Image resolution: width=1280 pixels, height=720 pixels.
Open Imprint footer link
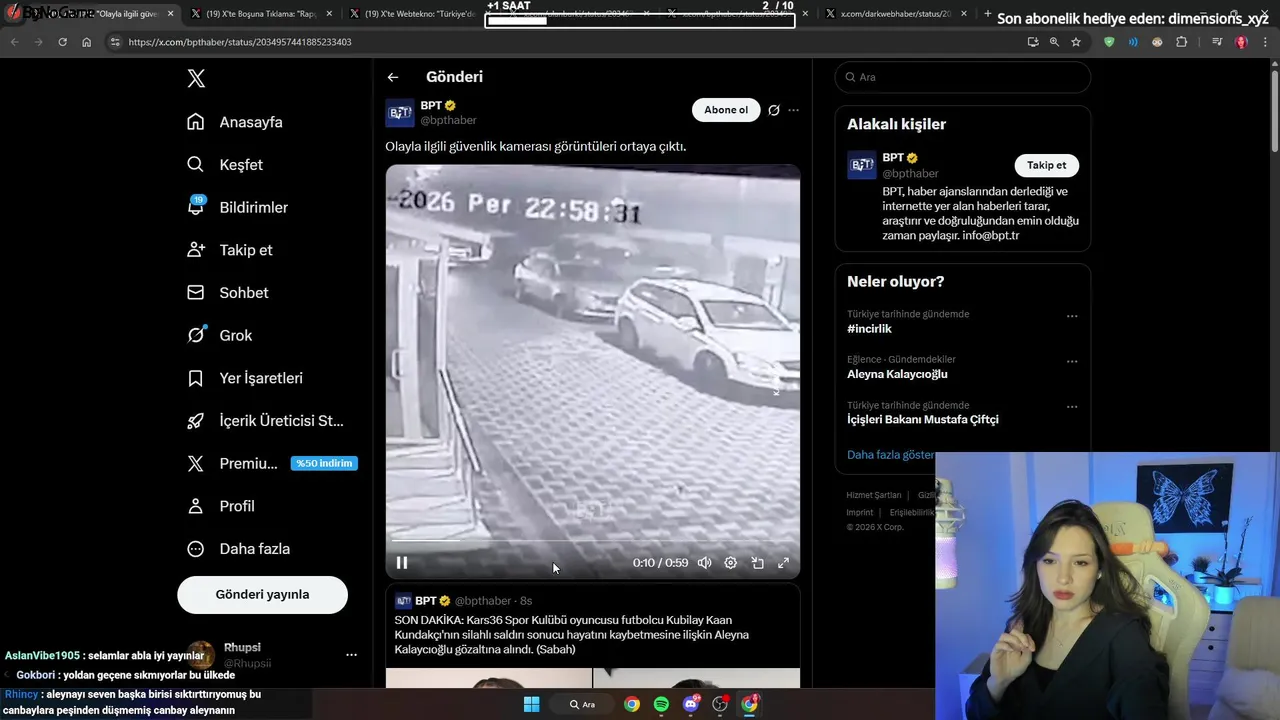[x=859, y=512]
